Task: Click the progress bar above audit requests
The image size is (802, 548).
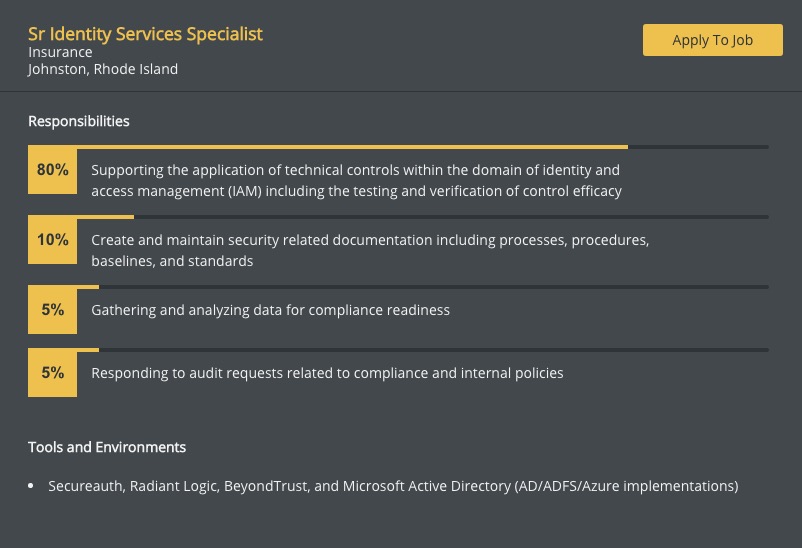Action: pyautogui.click(x=398, y=350)
